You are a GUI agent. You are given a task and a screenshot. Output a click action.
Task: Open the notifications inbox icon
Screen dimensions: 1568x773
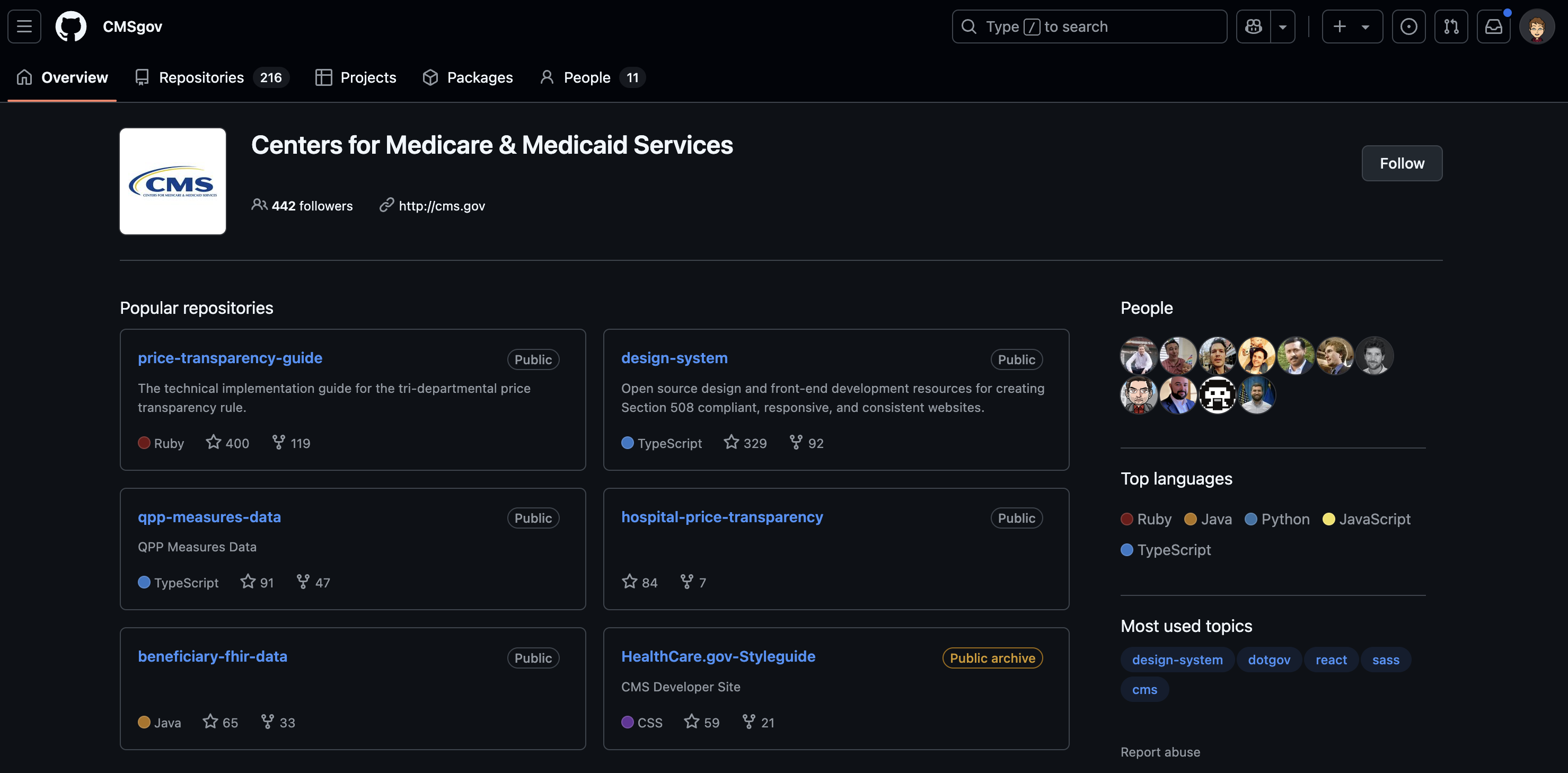coord(1494,26)
